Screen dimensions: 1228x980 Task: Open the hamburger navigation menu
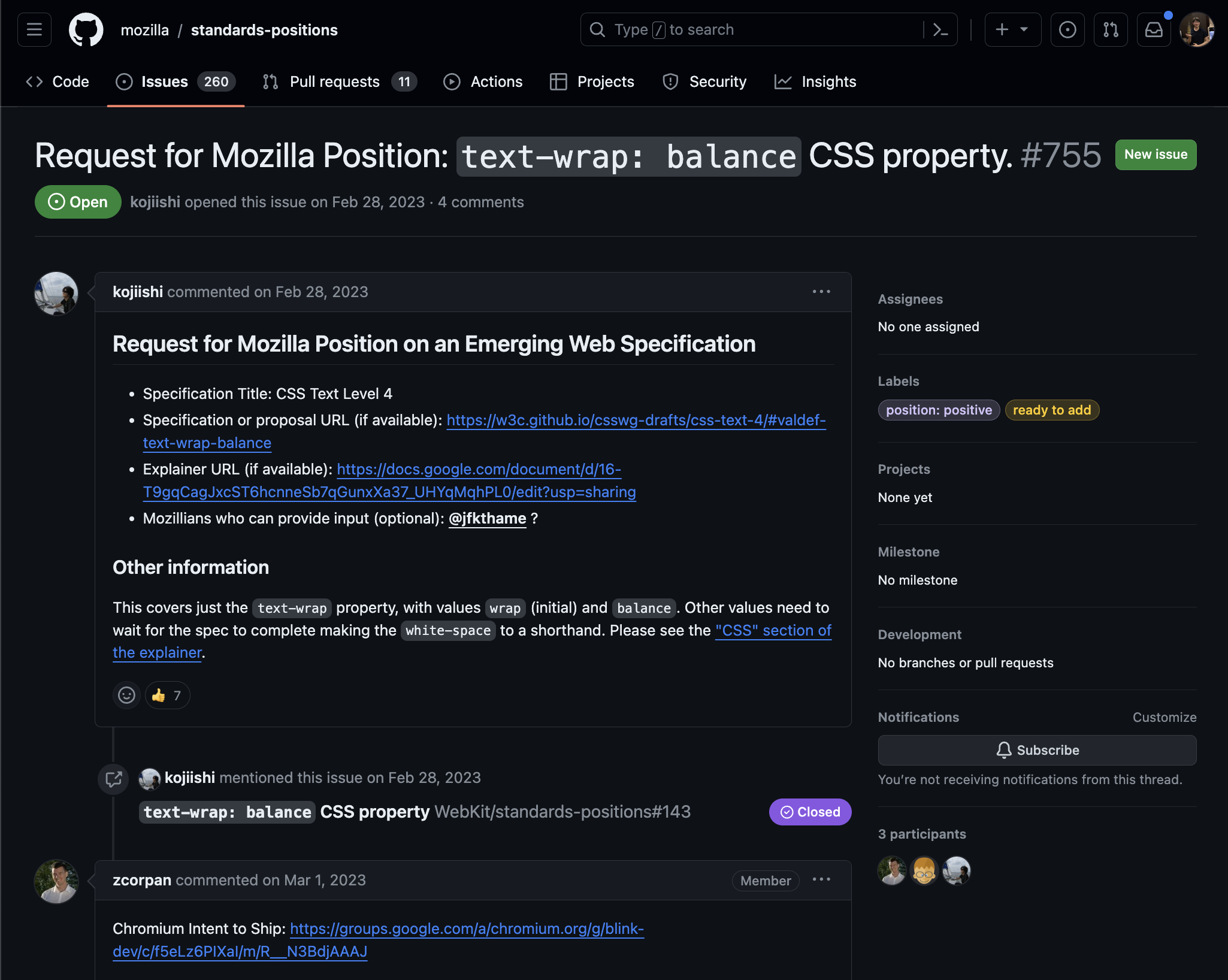tap(34, 29)
